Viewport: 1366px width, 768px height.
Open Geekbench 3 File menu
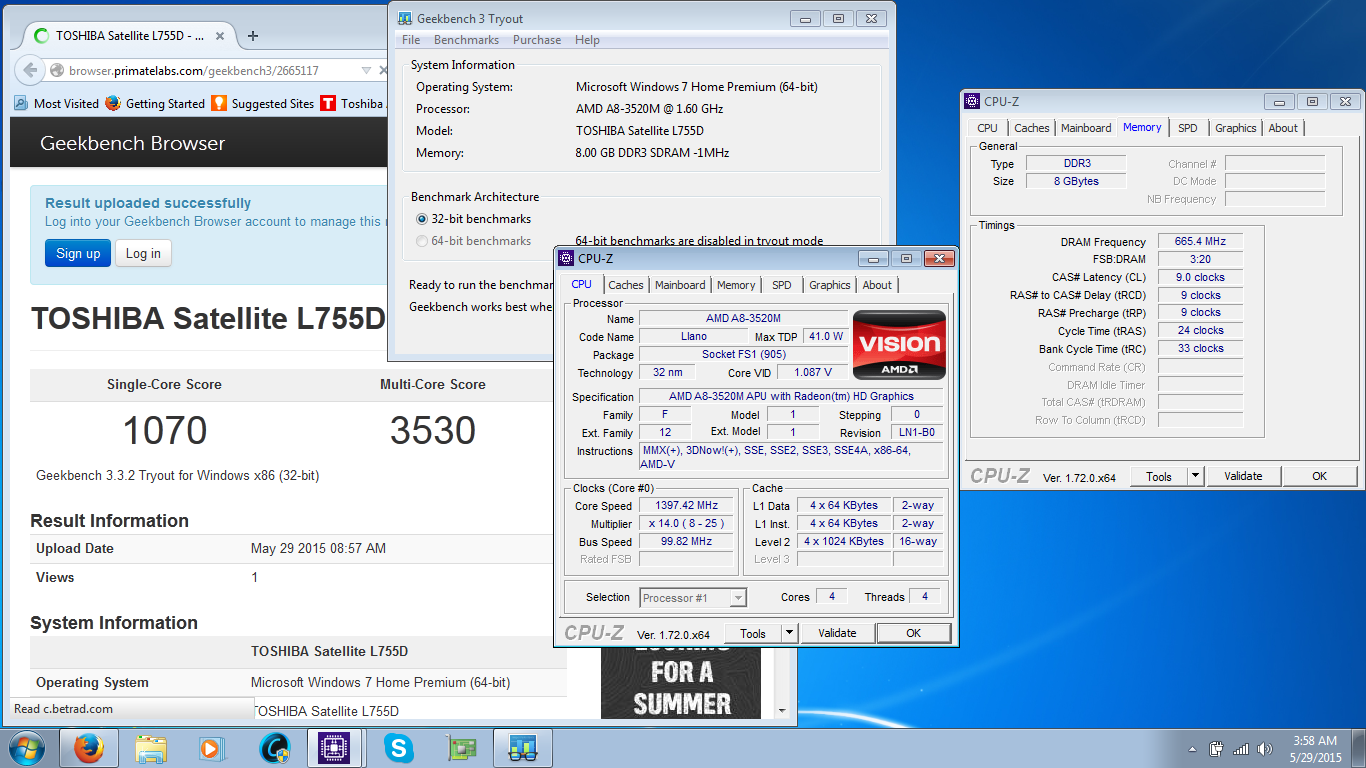411,40
